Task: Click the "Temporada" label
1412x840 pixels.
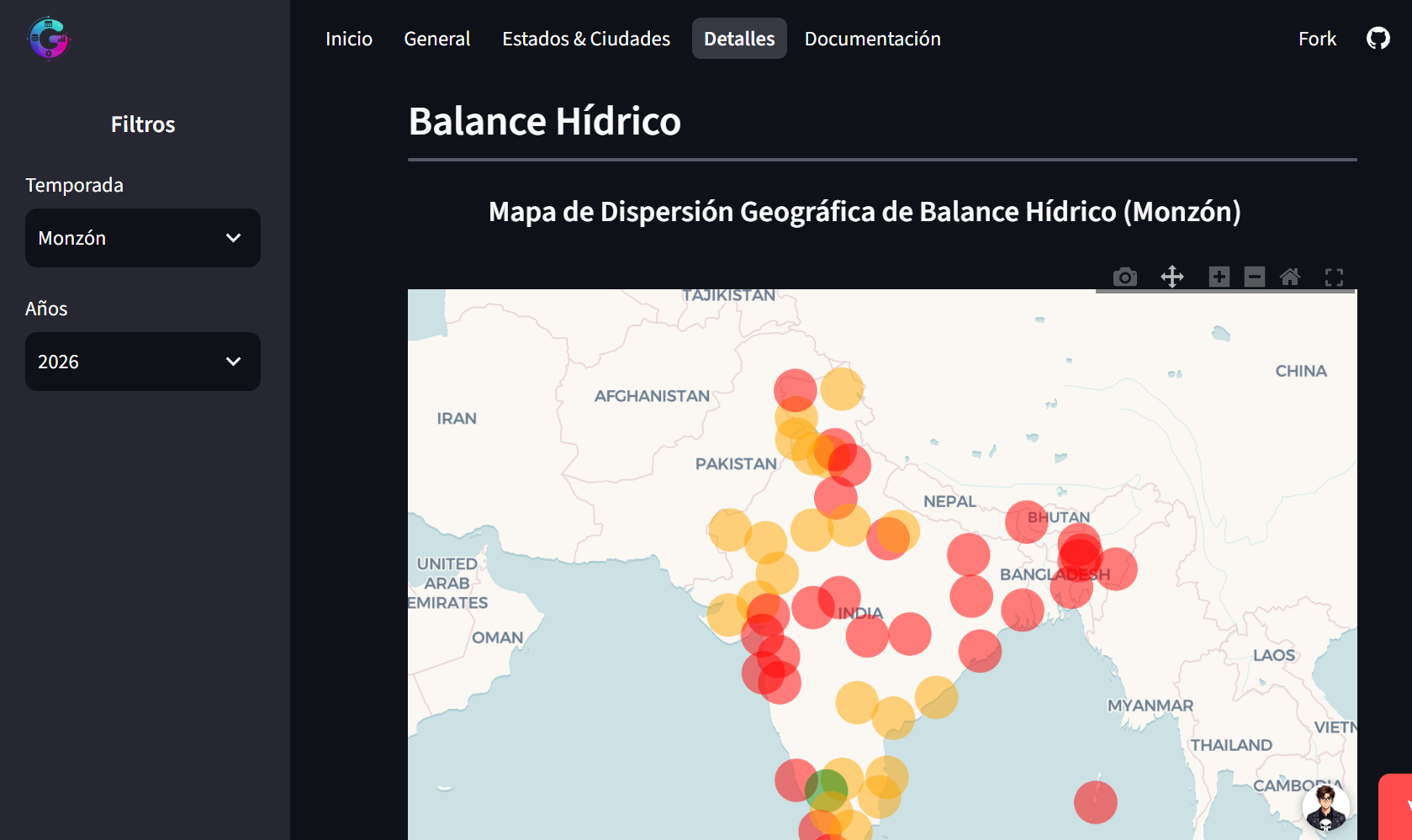Action: tap(74, 185)
